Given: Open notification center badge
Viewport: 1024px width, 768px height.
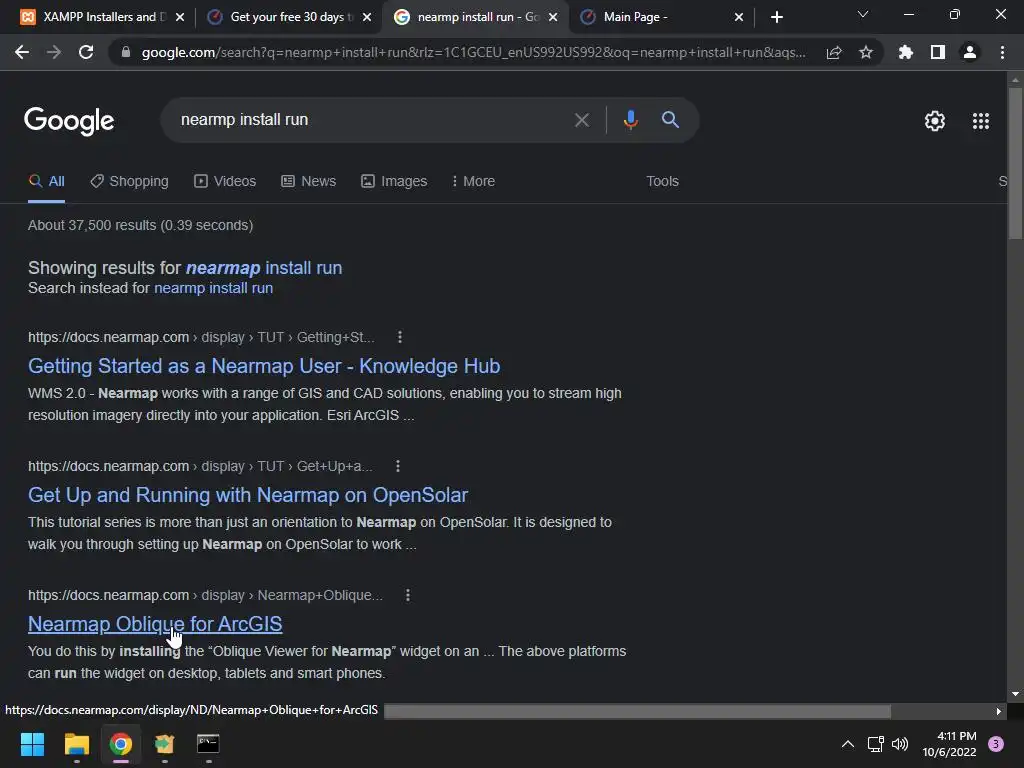Looking at the screenshot, I should click(x=996, y=744).
